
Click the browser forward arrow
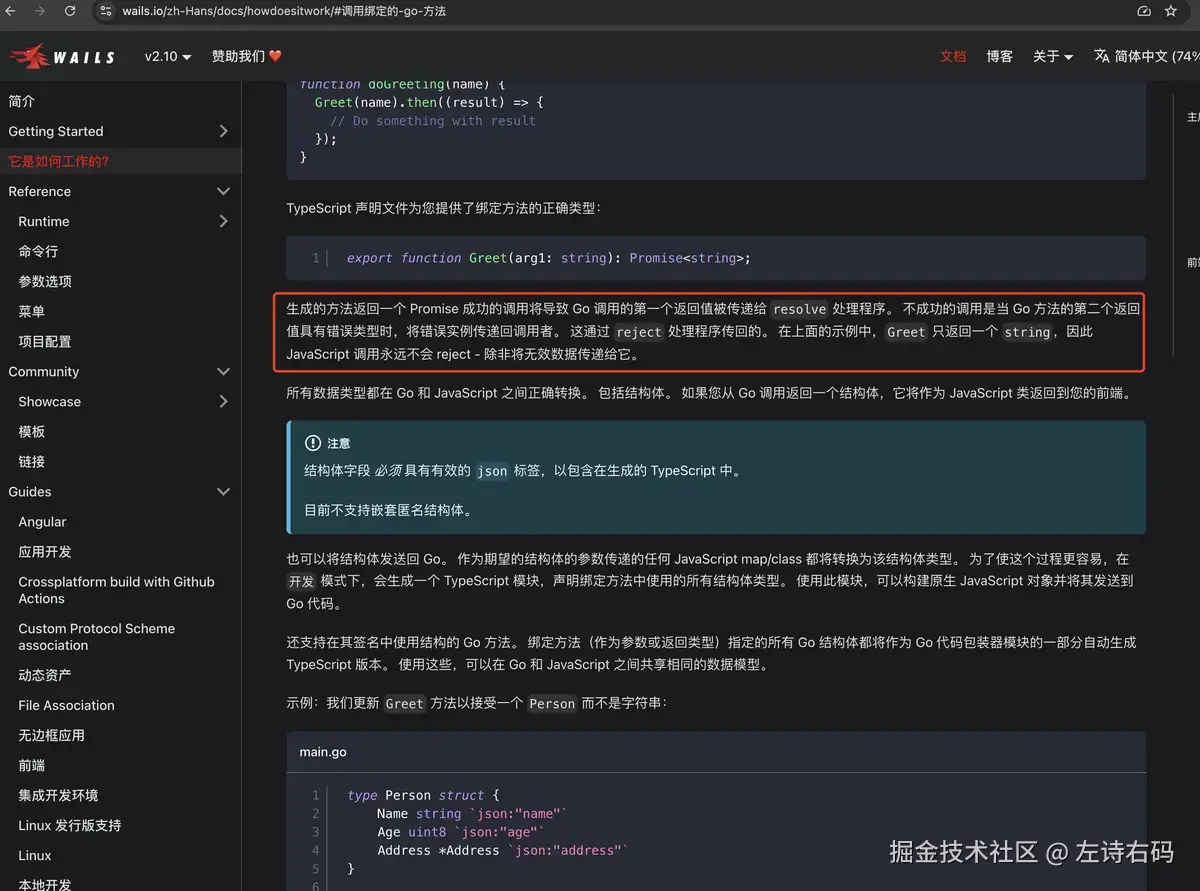[40, 11]
